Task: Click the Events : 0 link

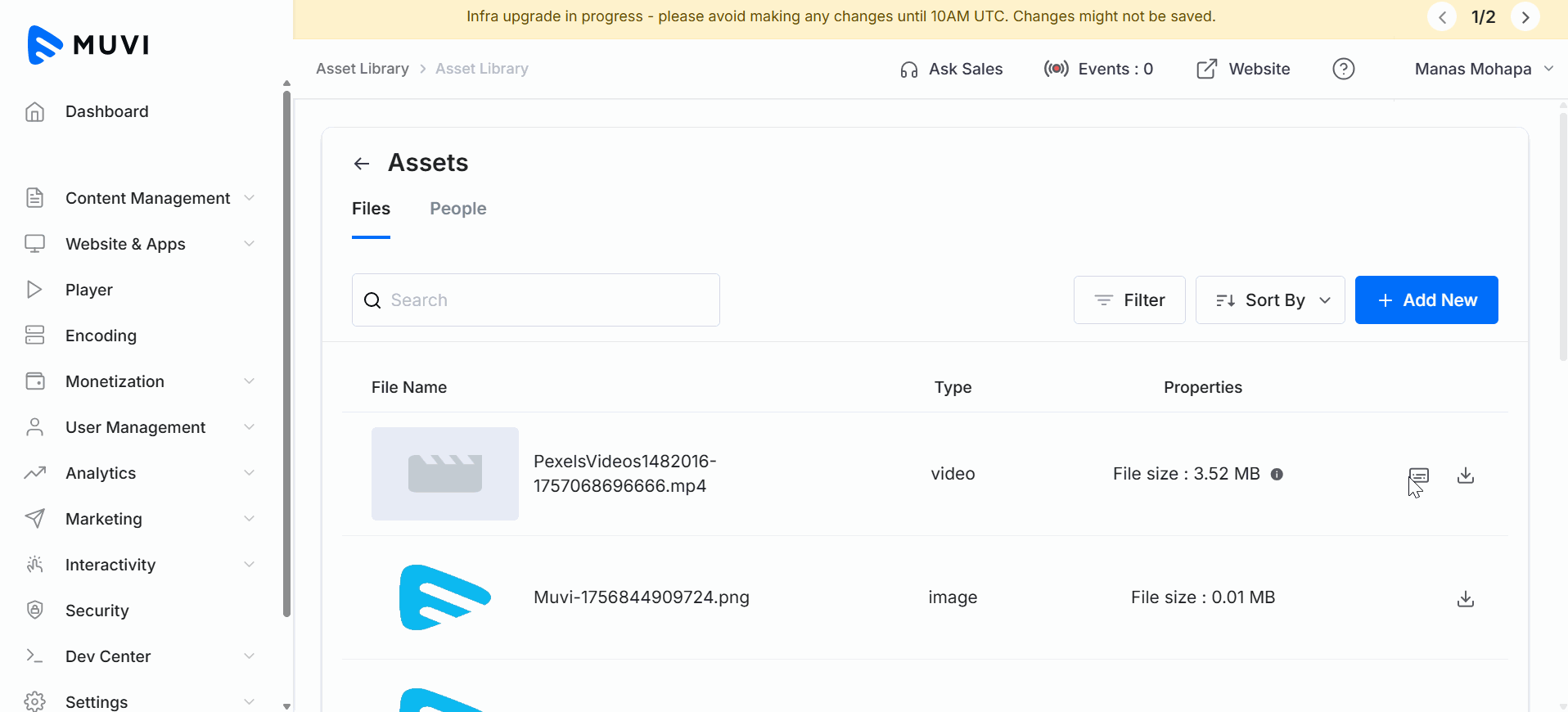Action: [1098, 69]
